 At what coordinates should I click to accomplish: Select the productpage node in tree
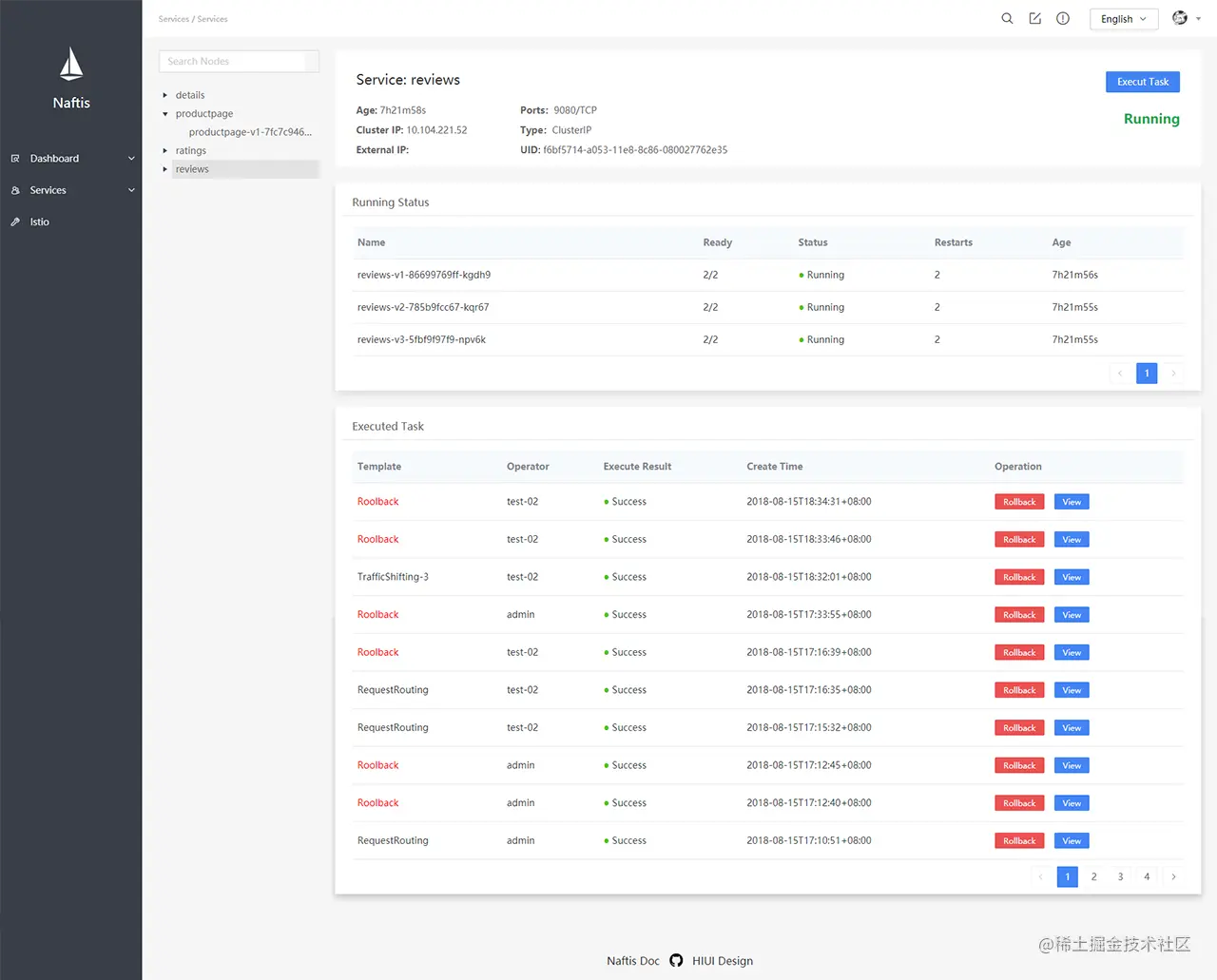[x=204, y=114]
